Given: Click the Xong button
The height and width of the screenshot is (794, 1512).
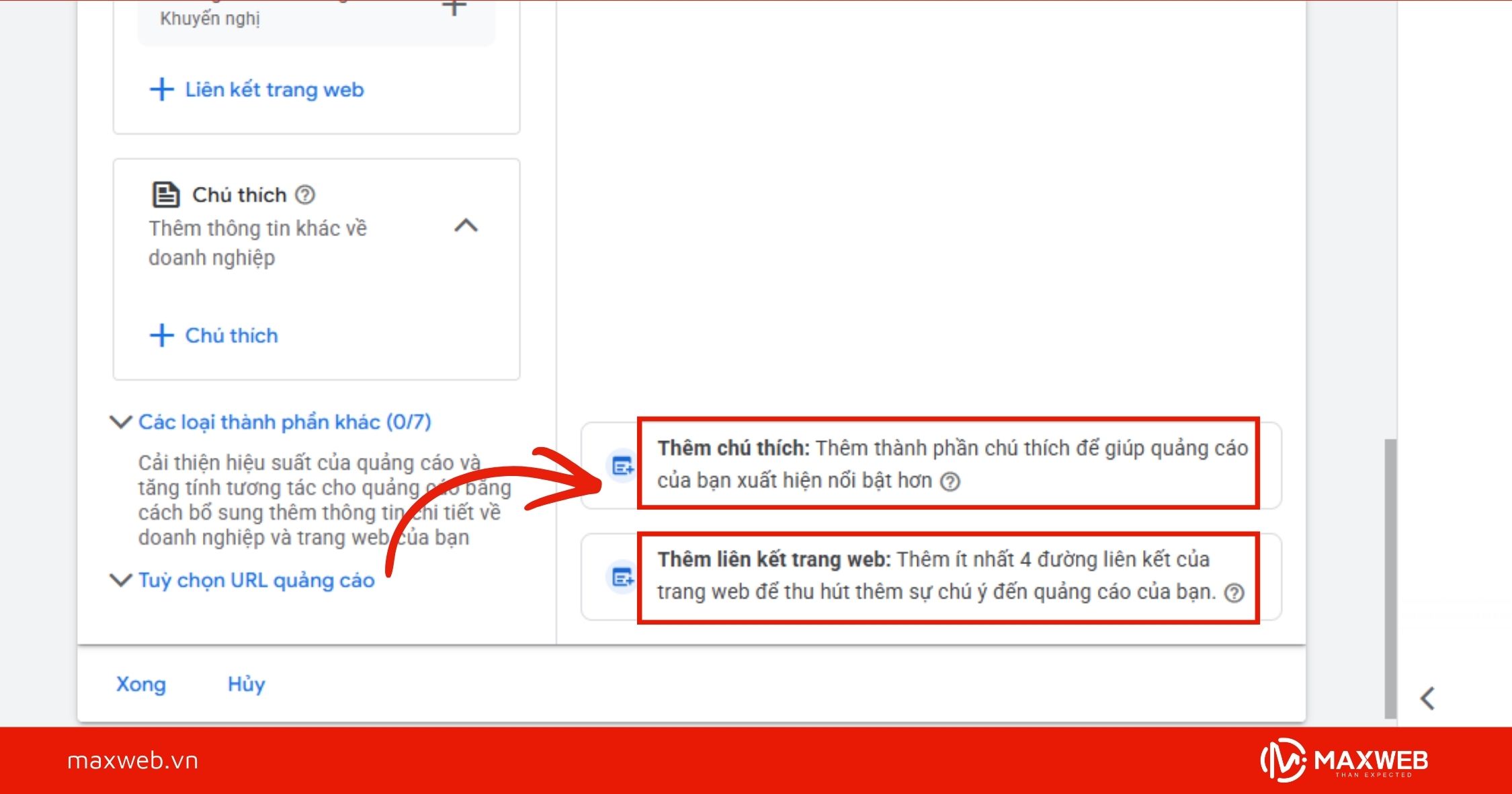Looking at the screenshot, I should (140, 684).
